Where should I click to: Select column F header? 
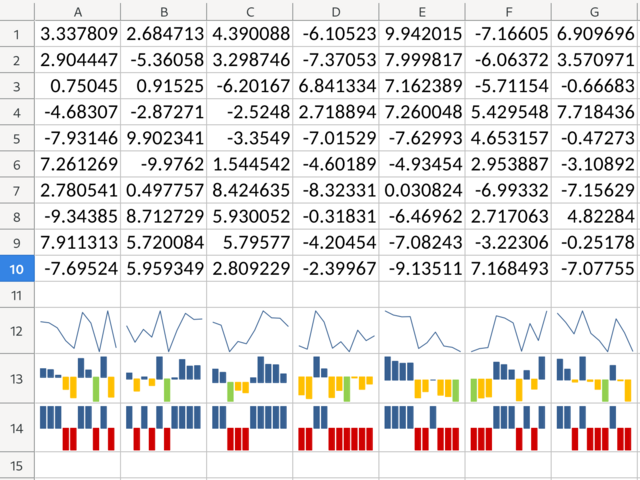pos(508,12)
